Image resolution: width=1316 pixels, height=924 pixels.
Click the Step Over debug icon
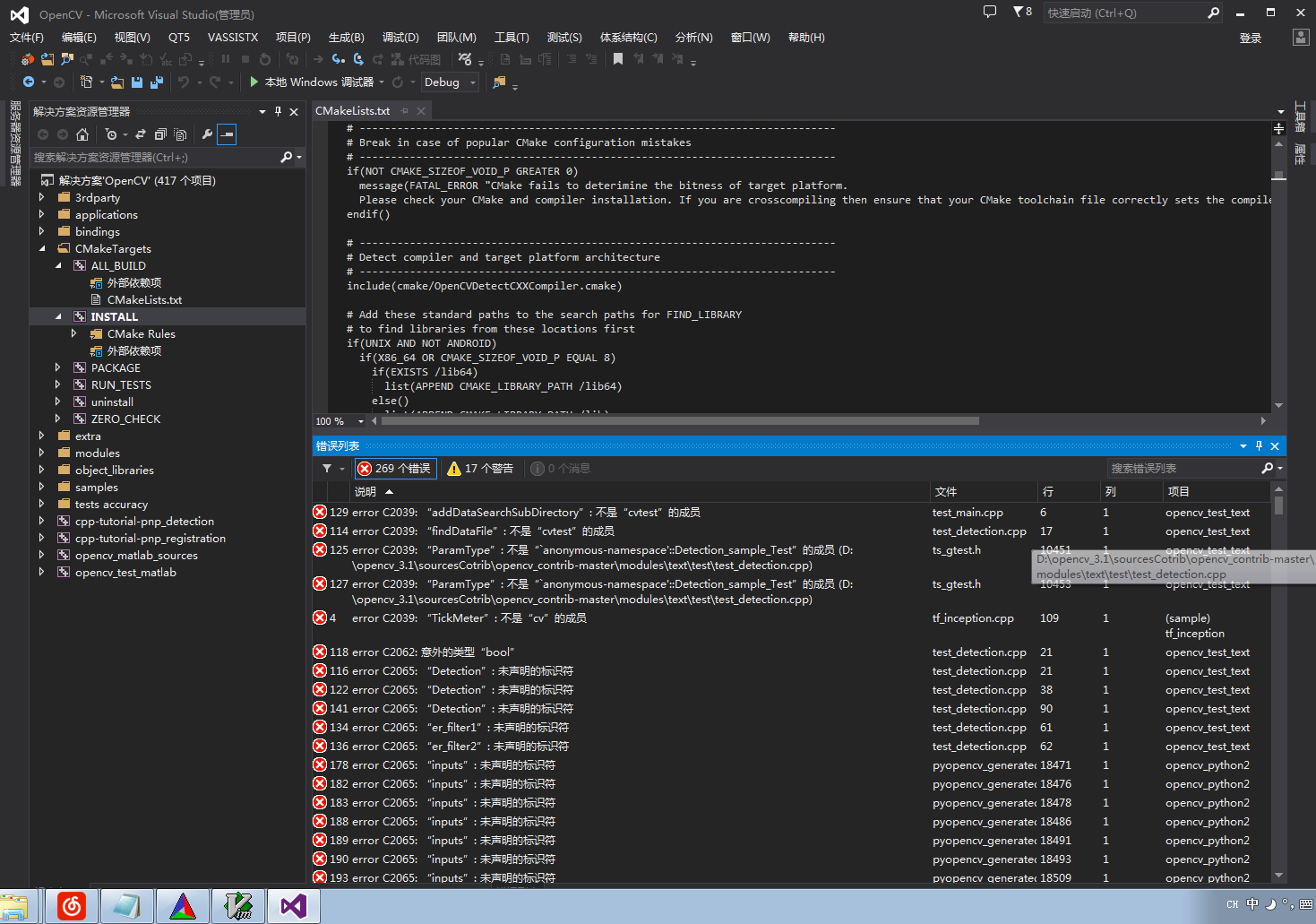358,59
